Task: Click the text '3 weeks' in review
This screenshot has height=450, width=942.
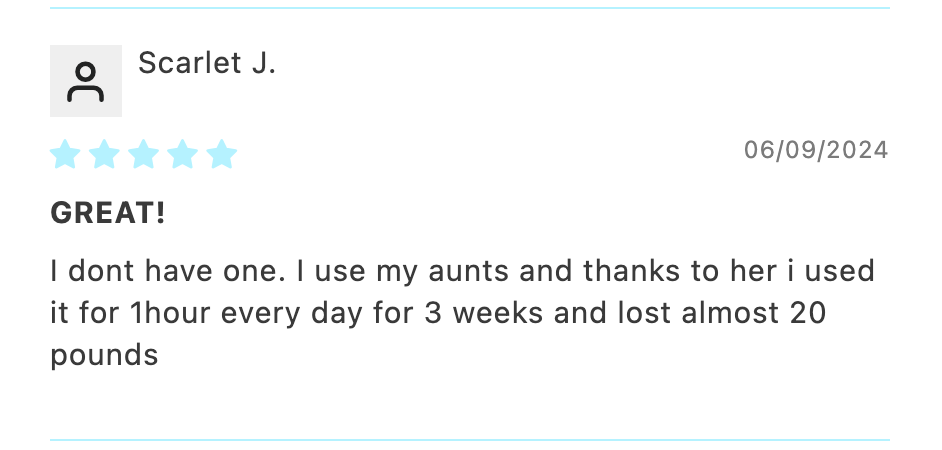Action: pos(471,313)
